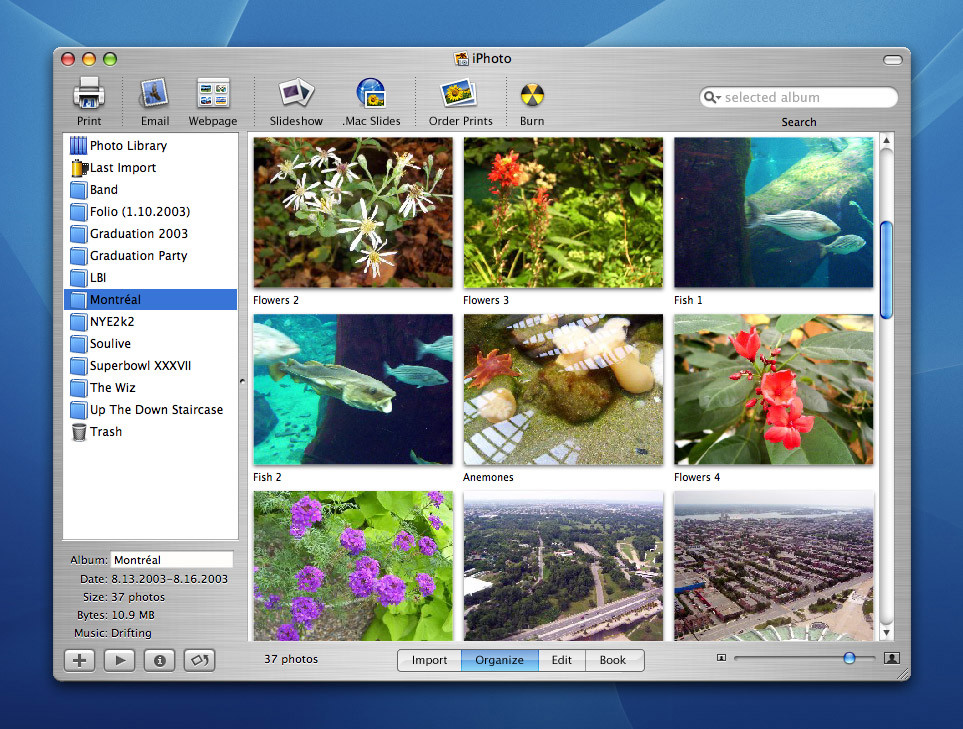Click the smallest thumbnail size icon
The image size is (963, 729).
point(722,658)
